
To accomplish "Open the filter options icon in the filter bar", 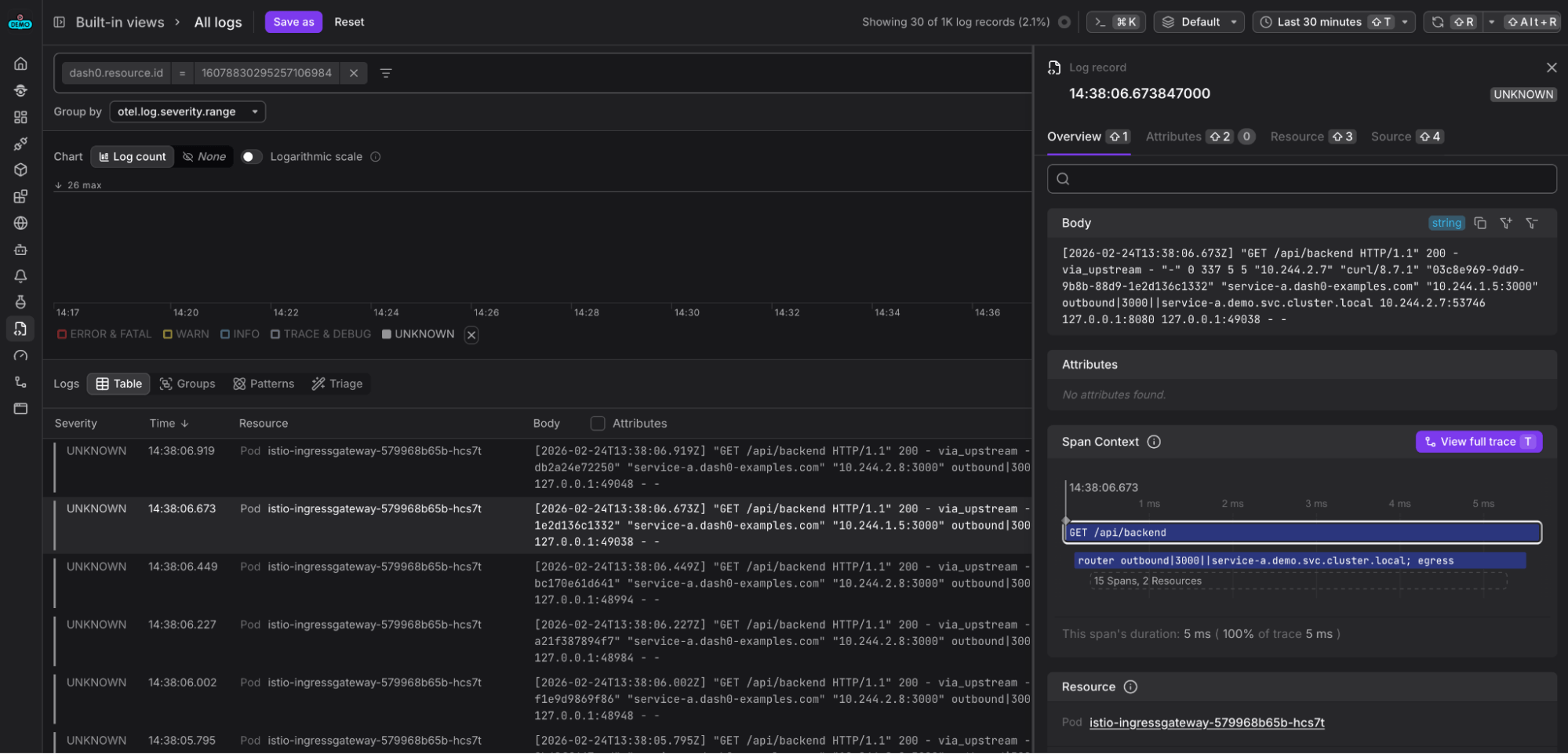I will 386,73.
